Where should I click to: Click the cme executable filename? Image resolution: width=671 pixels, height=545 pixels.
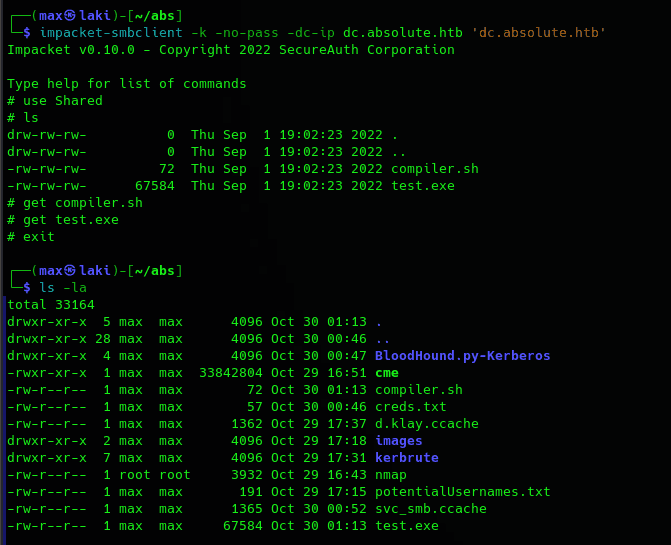click(387, 373)
